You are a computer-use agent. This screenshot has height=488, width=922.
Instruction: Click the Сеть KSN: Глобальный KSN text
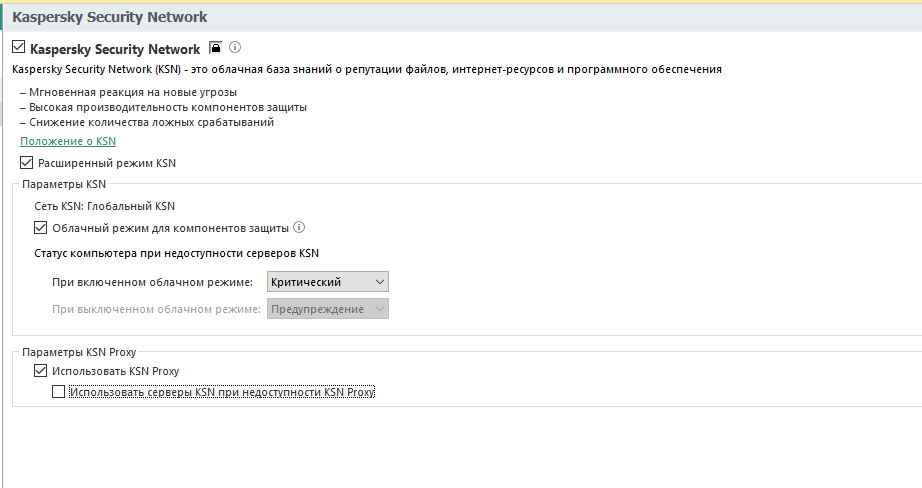point(105,206)
